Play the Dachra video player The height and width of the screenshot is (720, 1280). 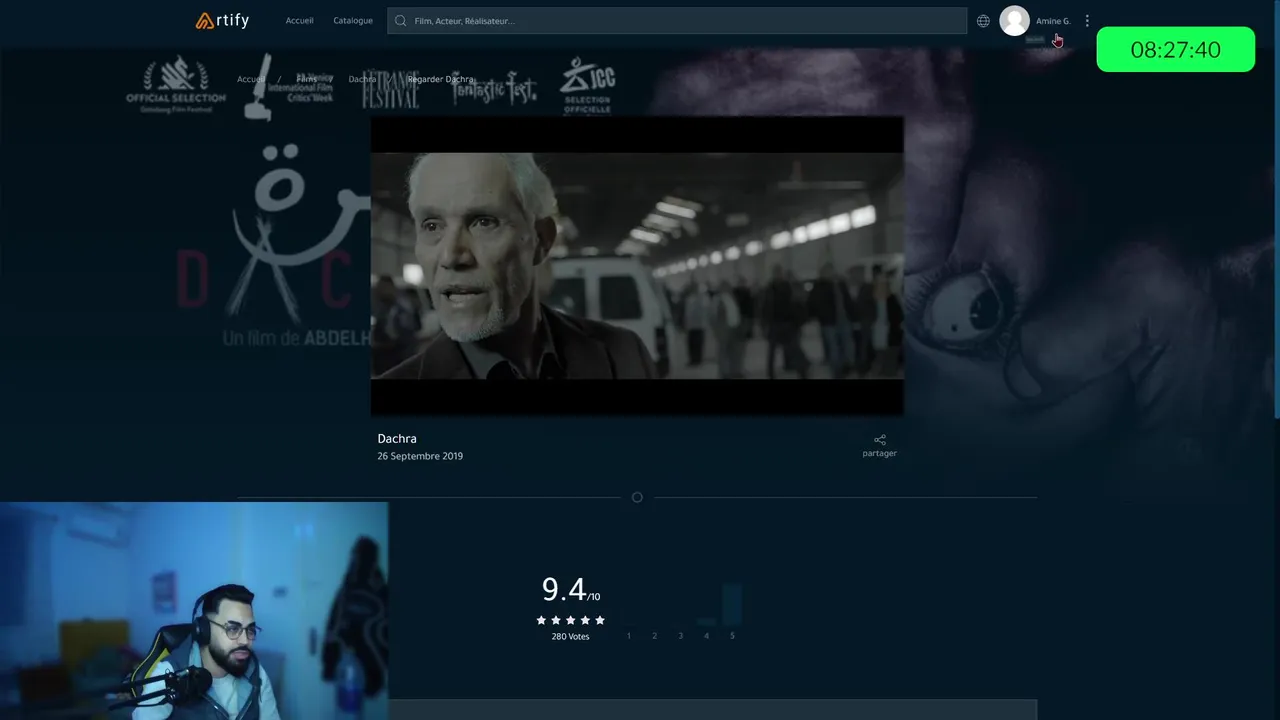tap(637, 265)
